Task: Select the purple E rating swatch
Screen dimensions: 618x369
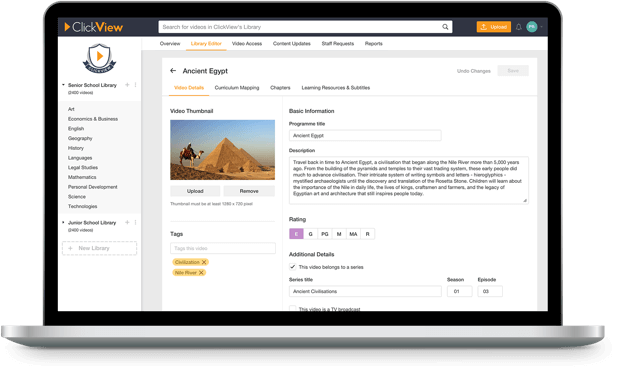Action: click(296, 234)
